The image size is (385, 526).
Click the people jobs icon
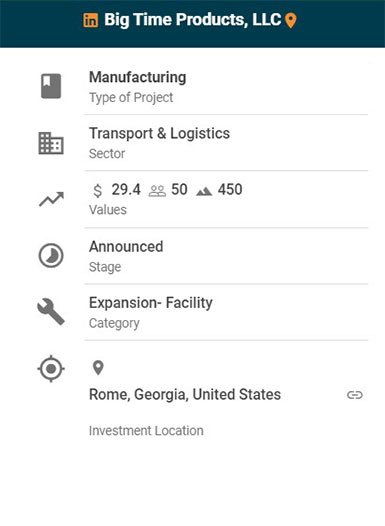[x=157, y=191]
